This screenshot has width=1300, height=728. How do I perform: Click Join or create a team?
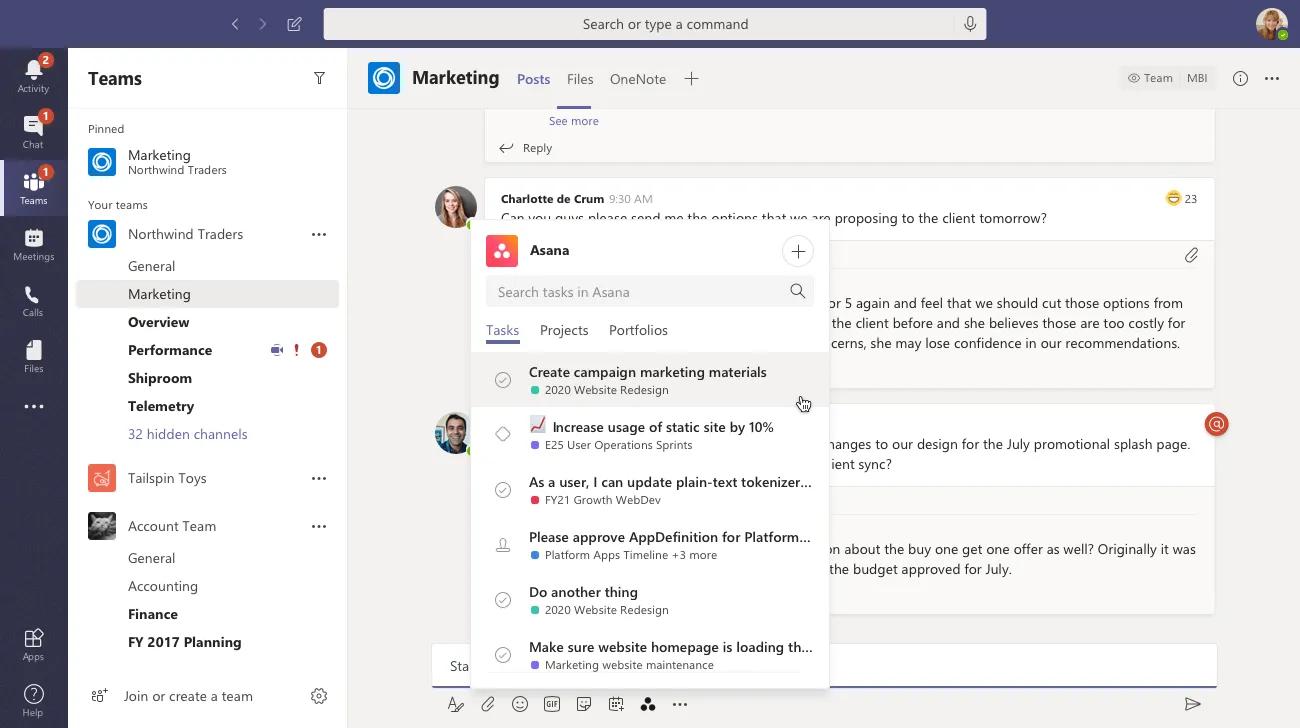(x=188, y=696)
